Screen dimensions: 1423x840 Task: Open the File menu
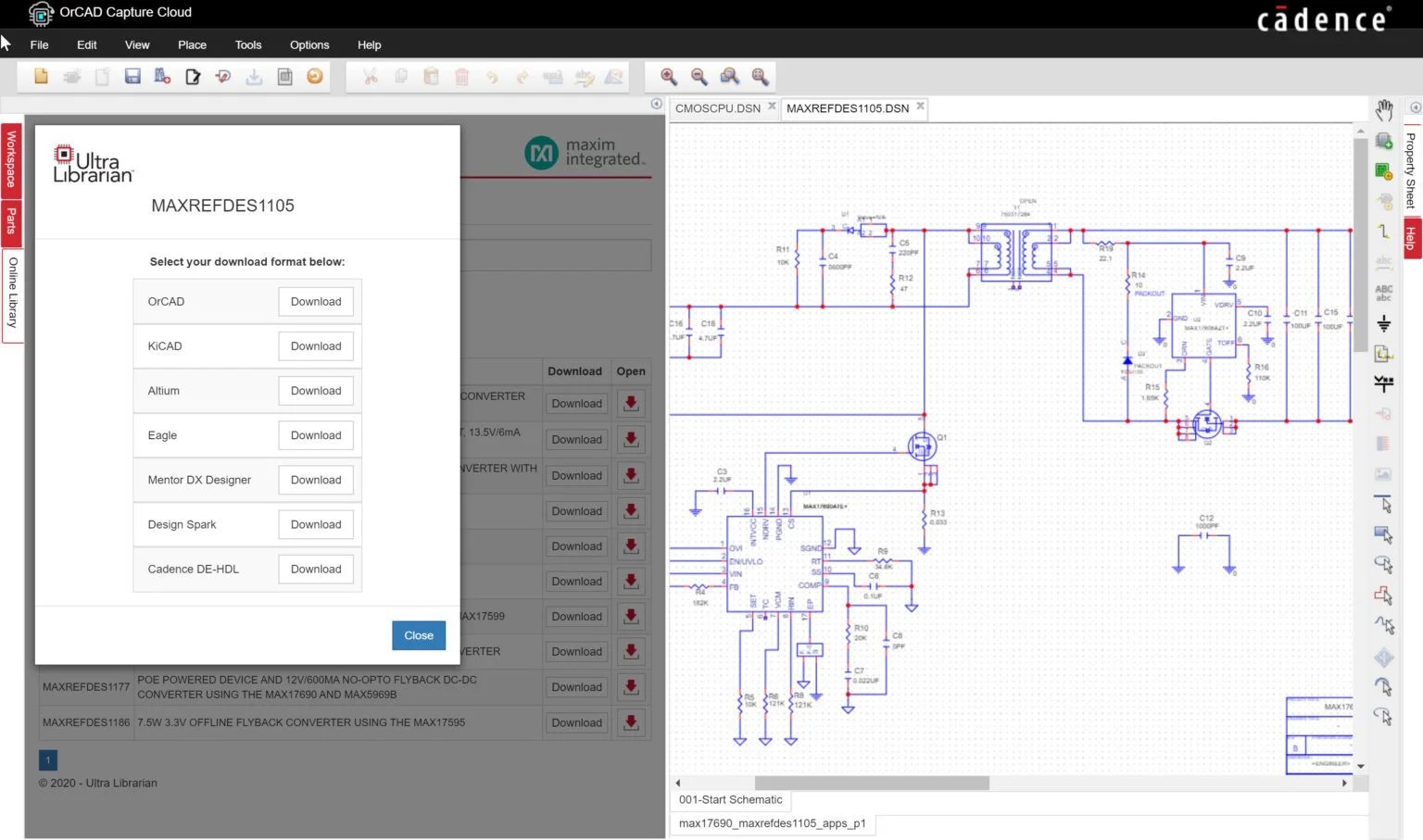[40, 44]
